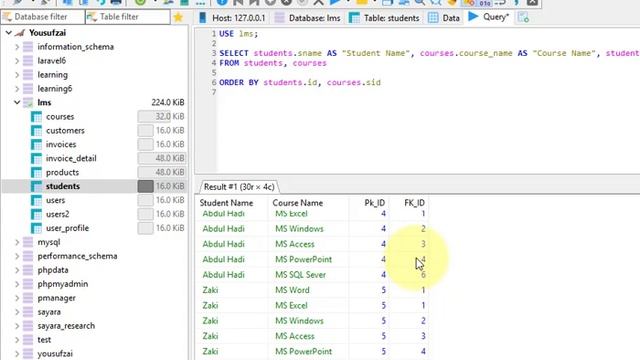This screenshot has height=360, width=640.
Task: Expand the learning database node
Action: tap(17, 75)
